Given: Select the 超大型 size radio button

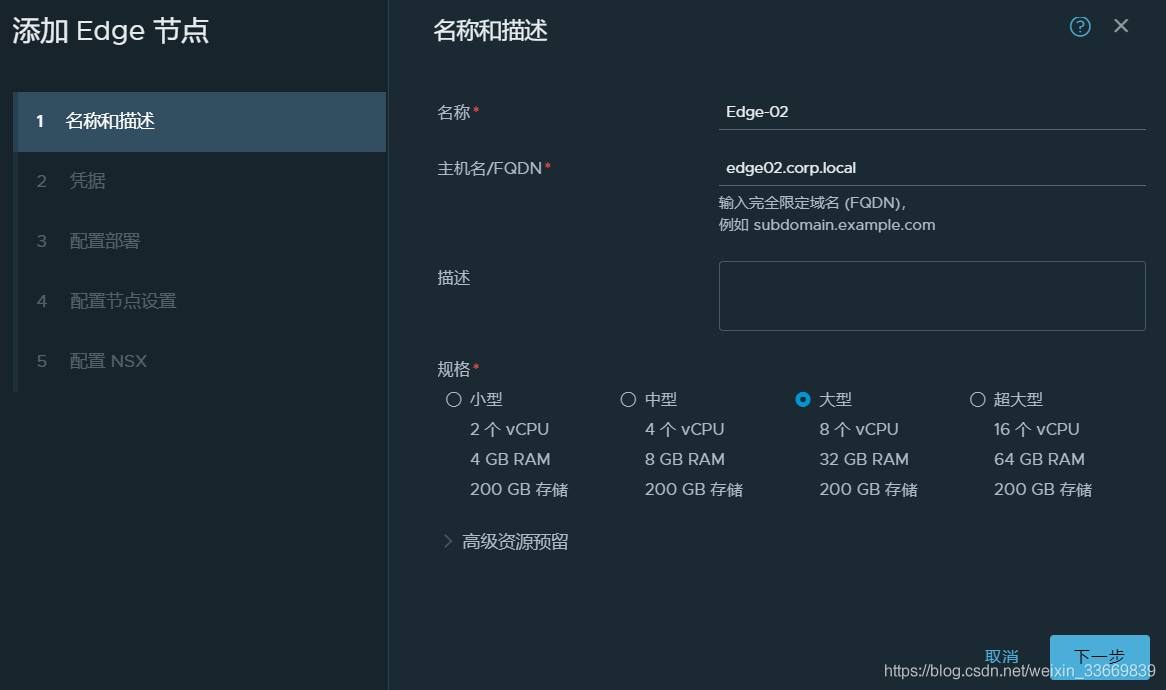Looking at the screenshot, I should [x=978, y=400].
